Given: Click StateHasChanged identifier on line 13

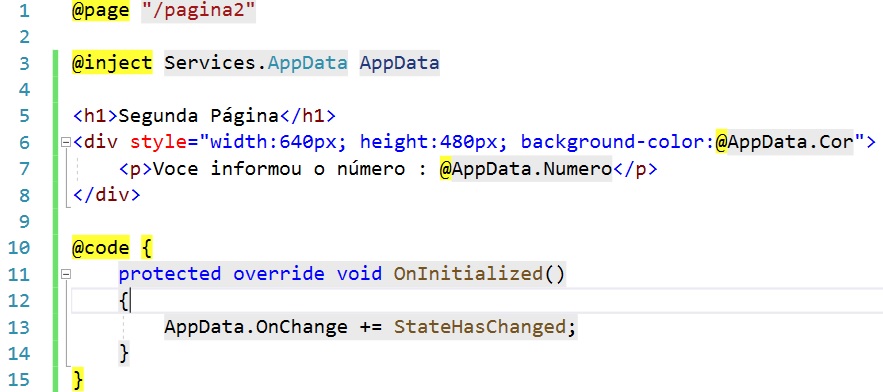Looking at the screenshot, I should tap(479, 327).
